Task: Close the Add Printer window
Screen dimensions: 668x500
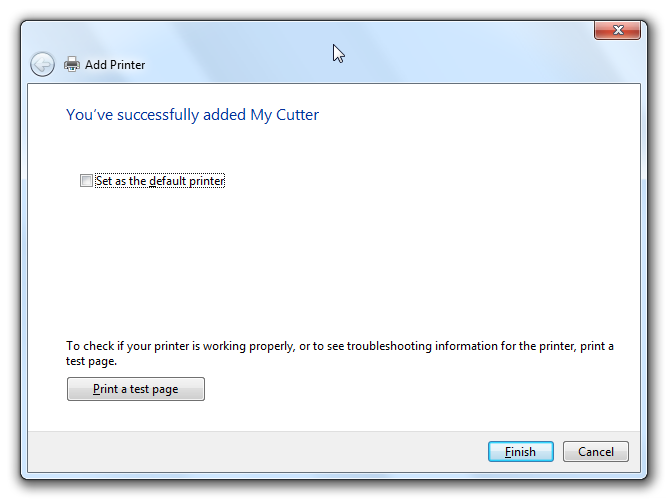Action: (x=616, y=31)
